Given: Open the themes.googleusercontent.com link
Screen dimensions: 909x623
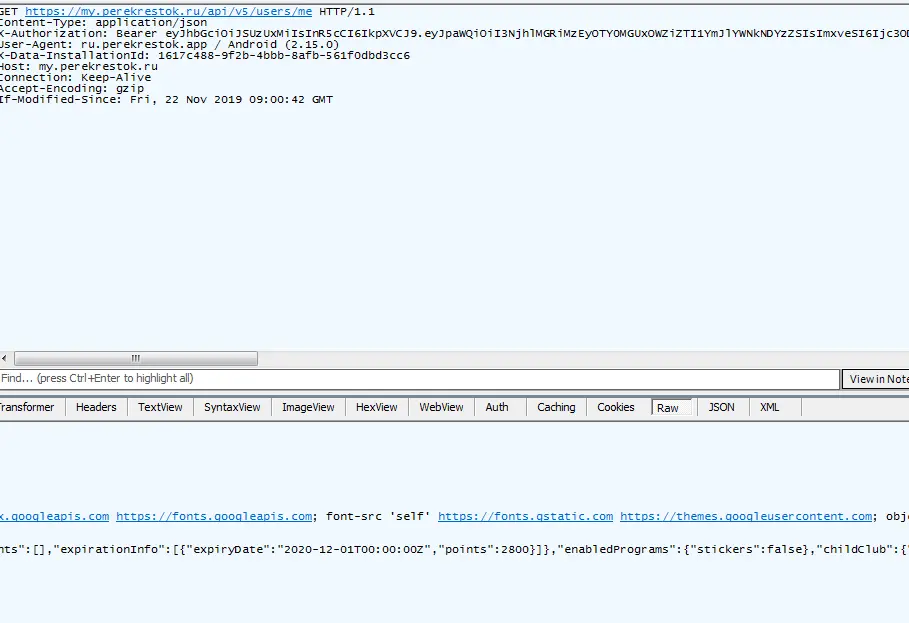Looking at the screenshot, I should click(746, 516).
